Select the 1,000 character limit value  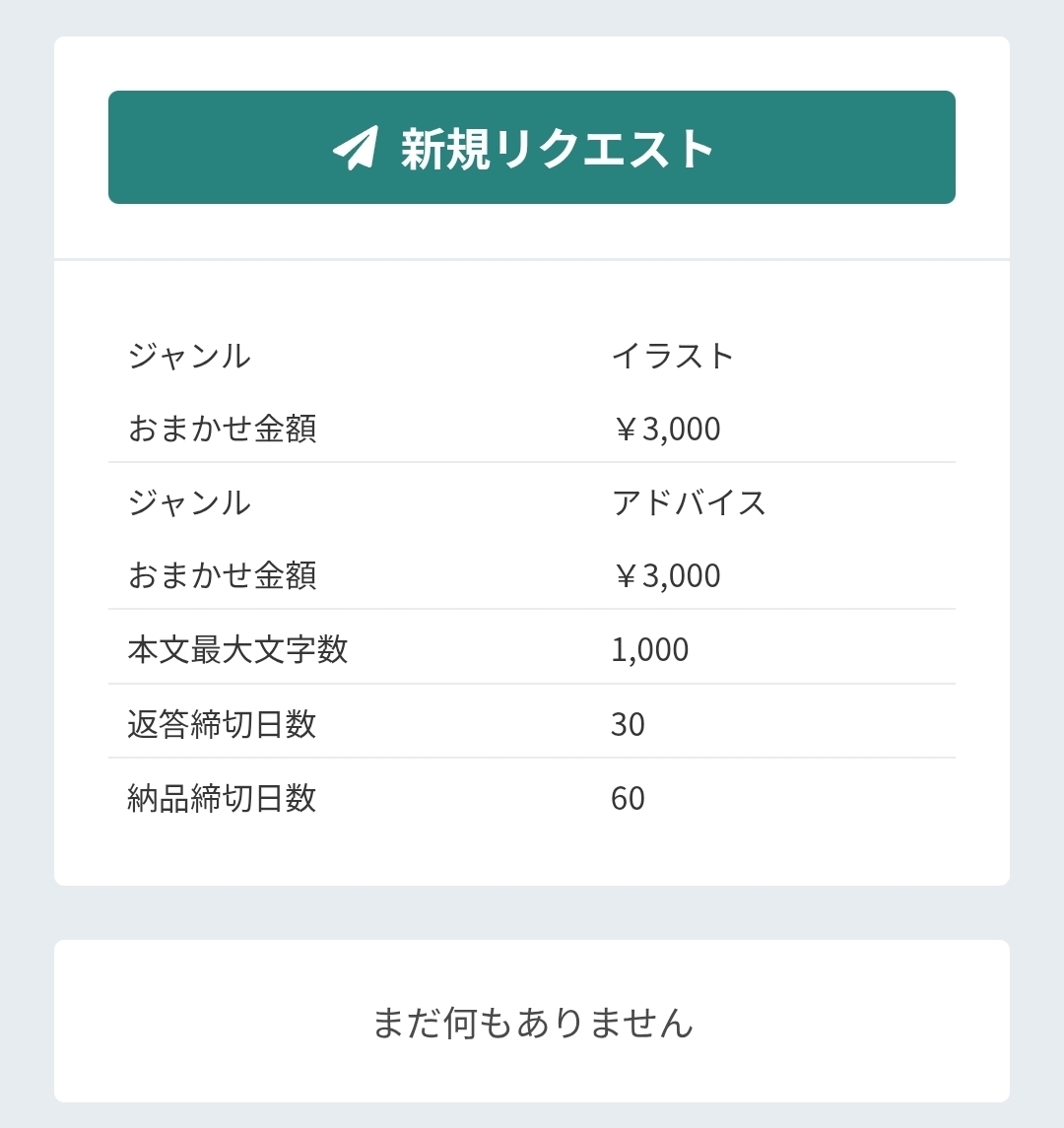coord(649,649)
